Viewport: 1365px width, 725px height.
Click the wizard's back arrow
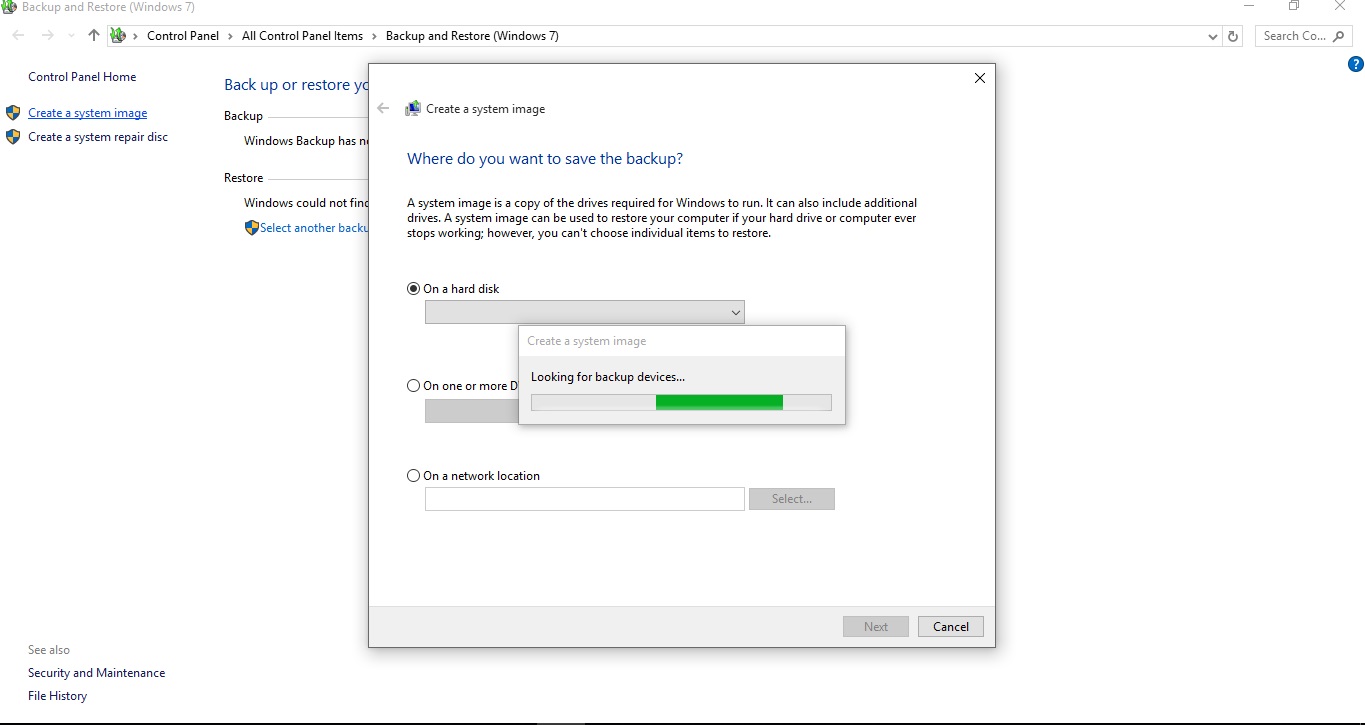pyautogui.click(x=383, y=108)
